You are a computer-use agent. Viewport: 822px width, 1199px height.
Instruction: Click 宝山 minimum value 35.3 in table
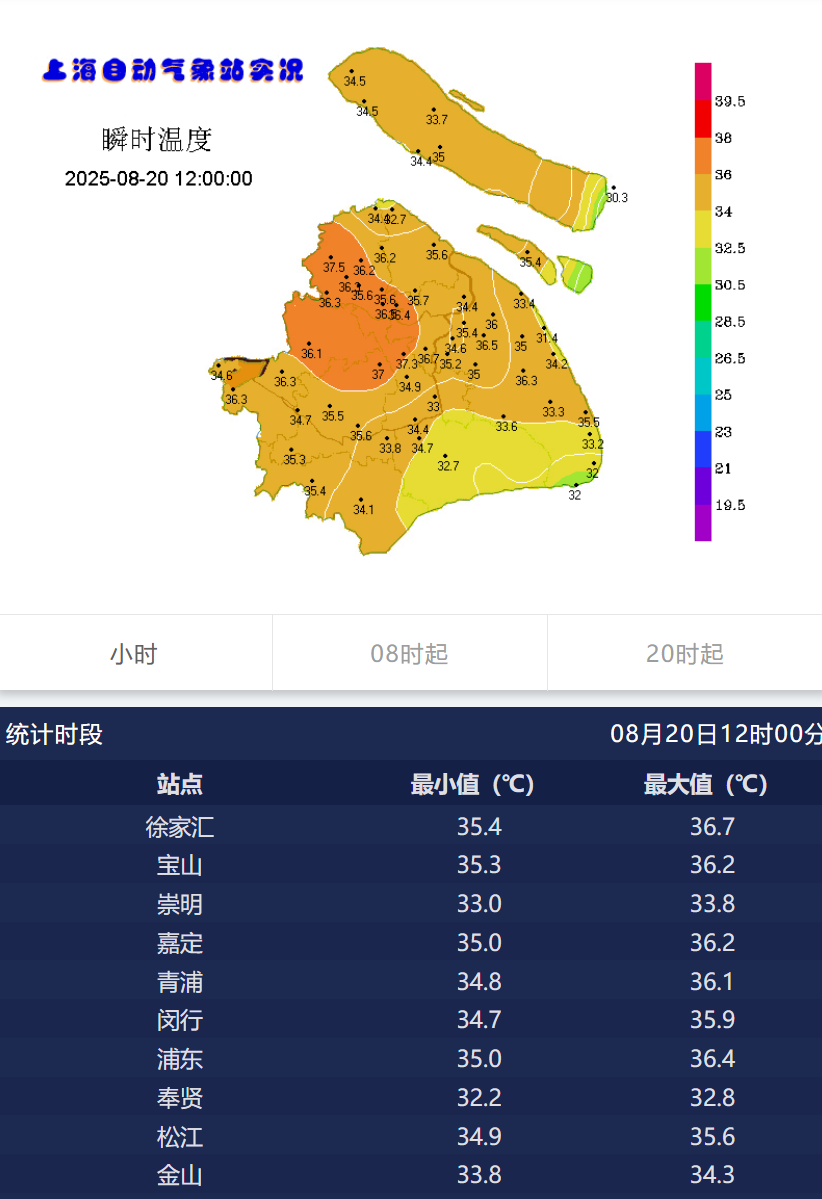(479, 865)
